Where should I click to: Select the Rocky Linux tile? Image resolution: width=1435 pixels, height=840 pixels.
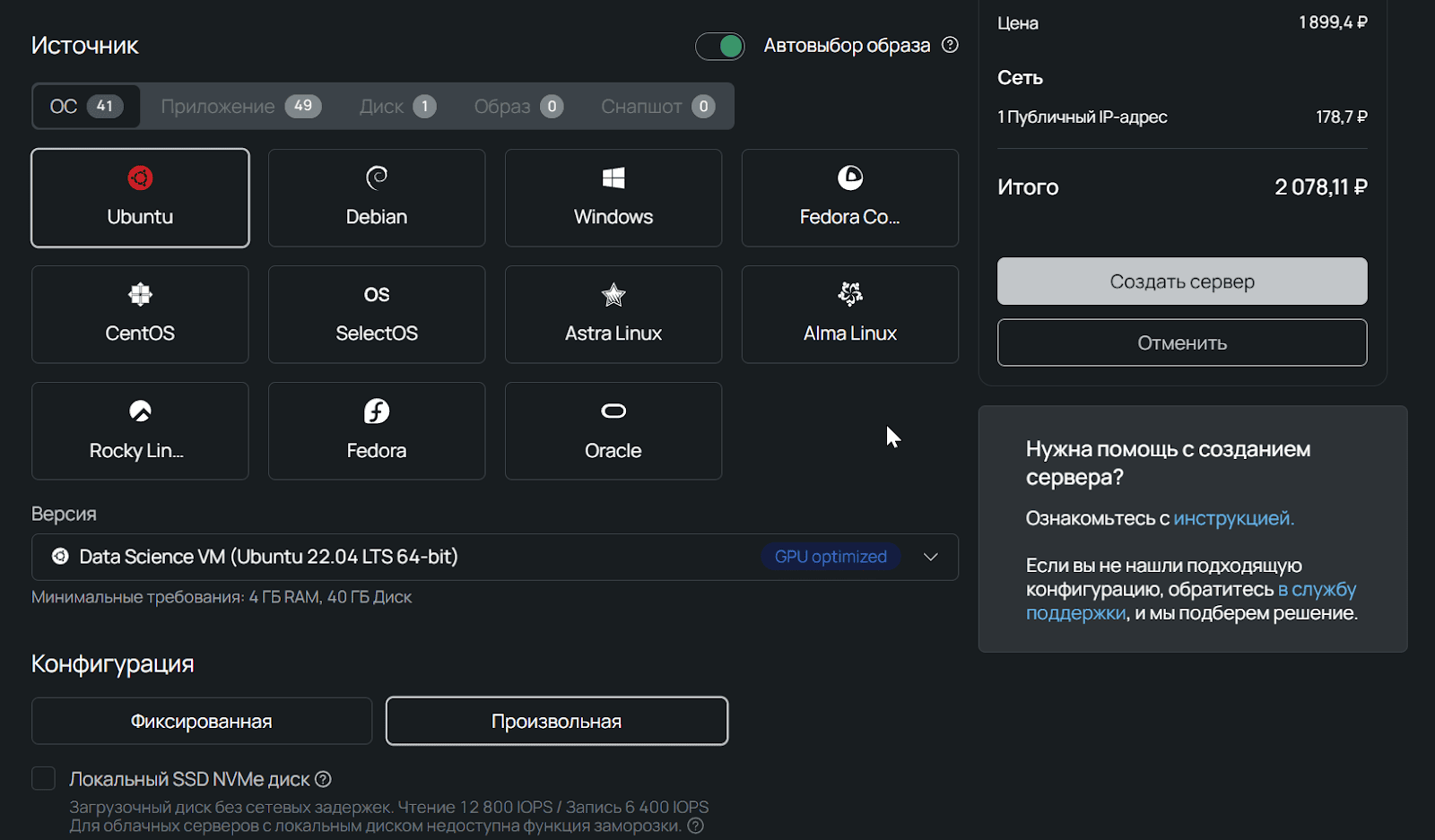[x=140, y=431]
